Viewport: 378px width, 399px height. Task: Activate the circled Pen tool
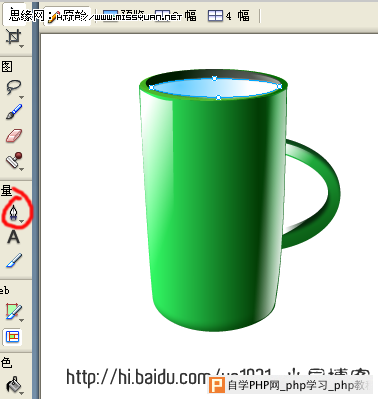point(13,212)
